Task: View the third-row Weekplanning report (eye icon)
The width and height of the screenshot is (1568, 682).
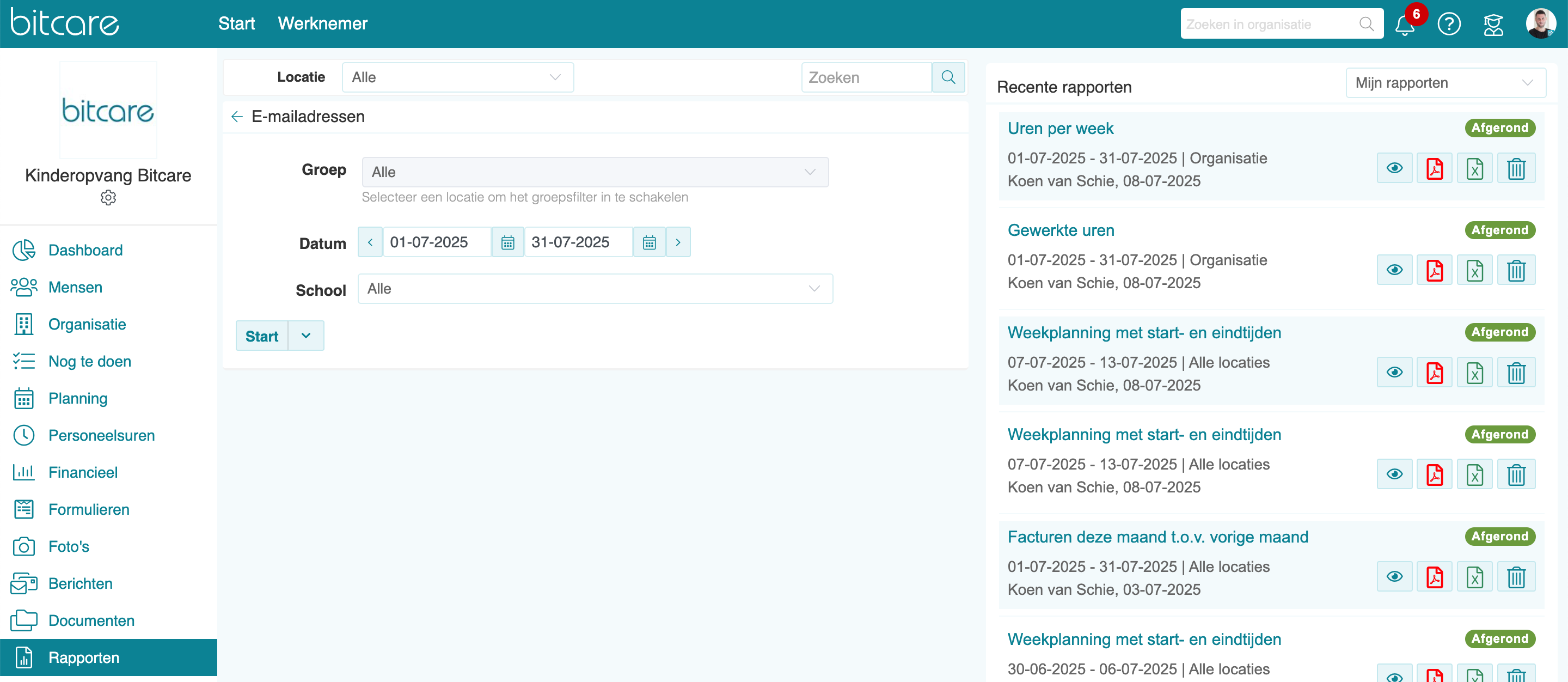Action: (x=1394, y=372)
